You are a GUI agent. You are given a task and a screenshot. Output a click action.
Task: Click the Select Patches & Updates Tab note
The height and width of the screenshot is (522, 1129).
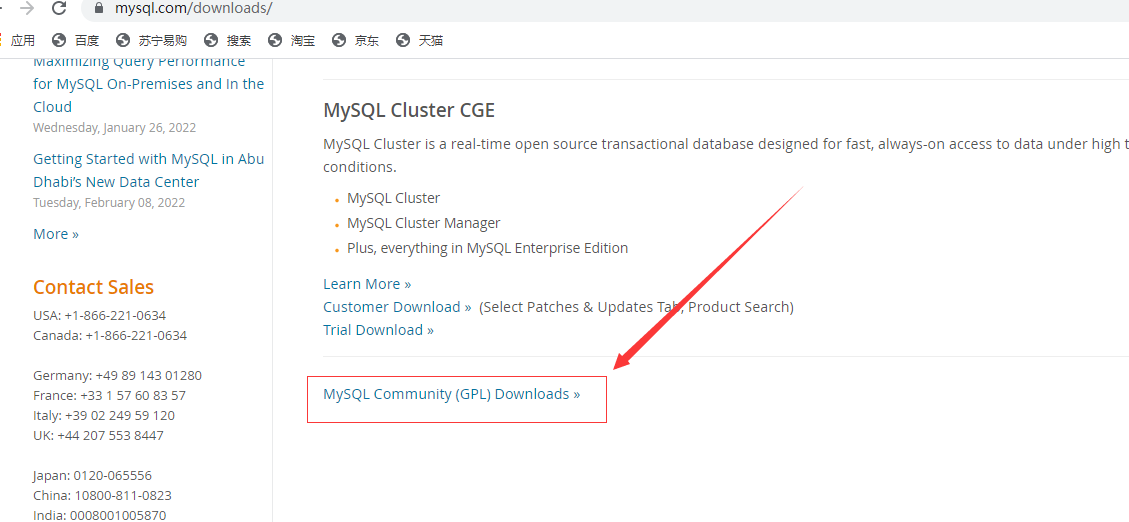coord(637,307)
